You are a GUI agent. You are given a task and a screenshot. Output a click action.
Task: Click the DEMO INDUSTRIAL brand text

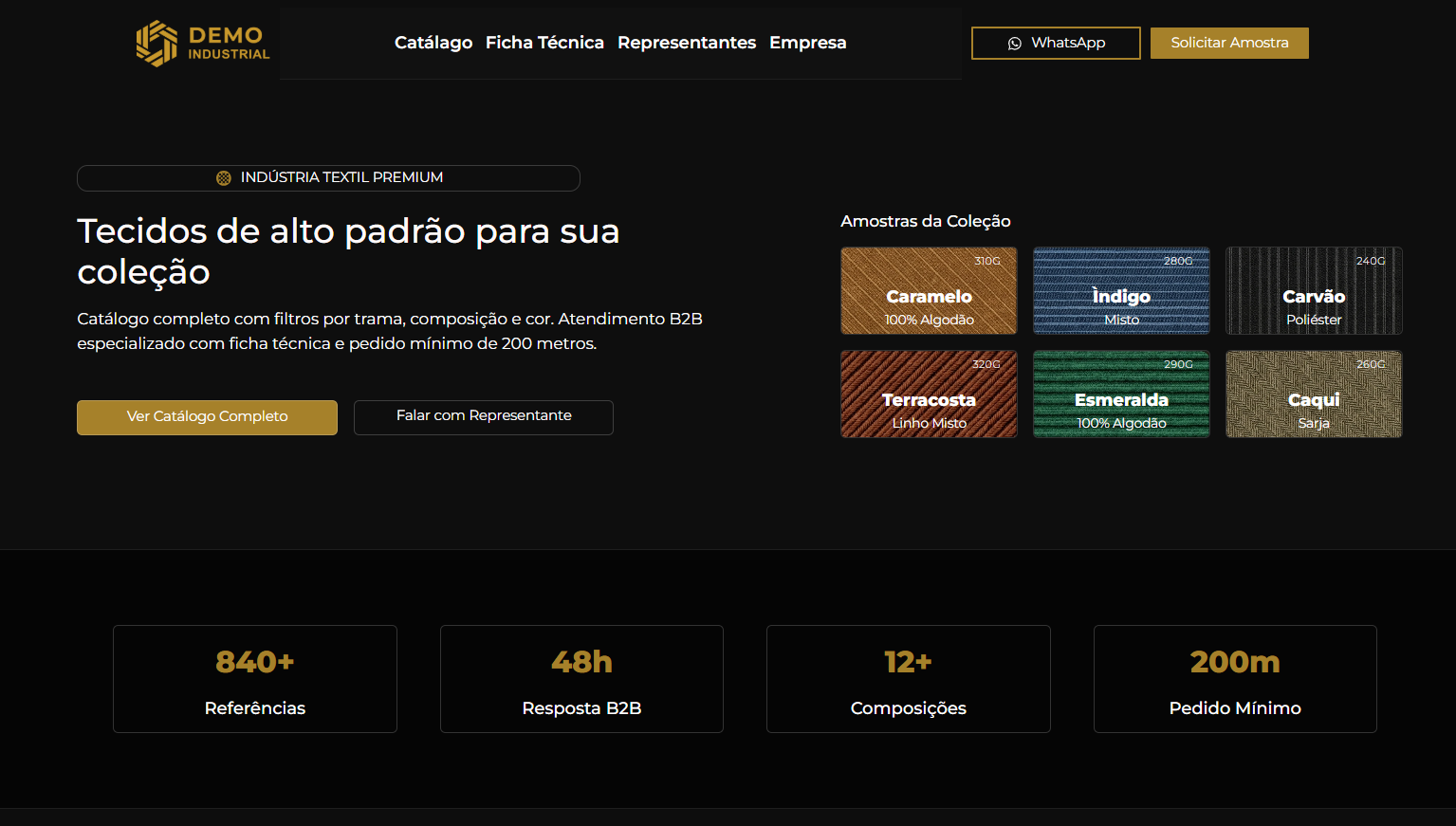click(x=229, y=44)
